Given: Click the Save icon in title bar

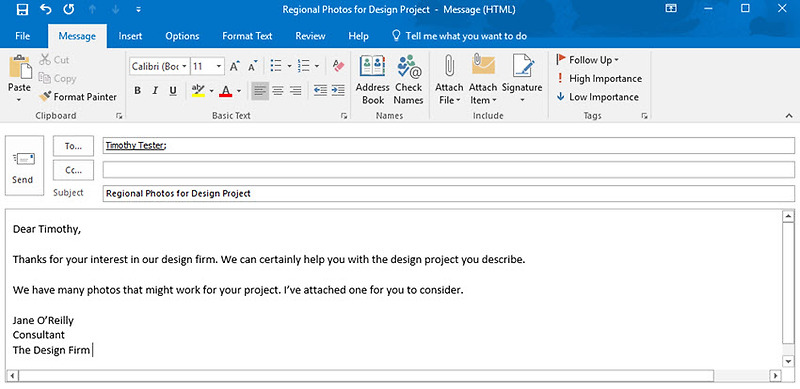Looking at the screenshot, I should pos(21,9).
